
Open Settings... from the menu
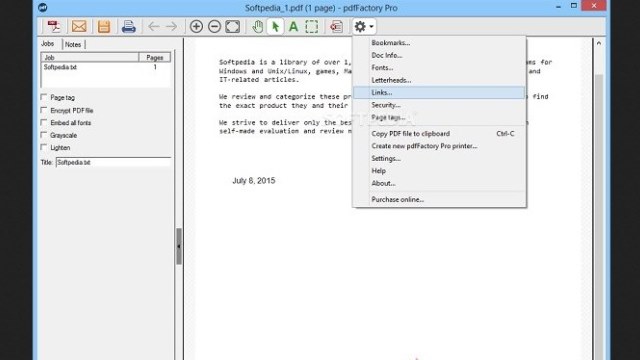[x=439, y=158]
